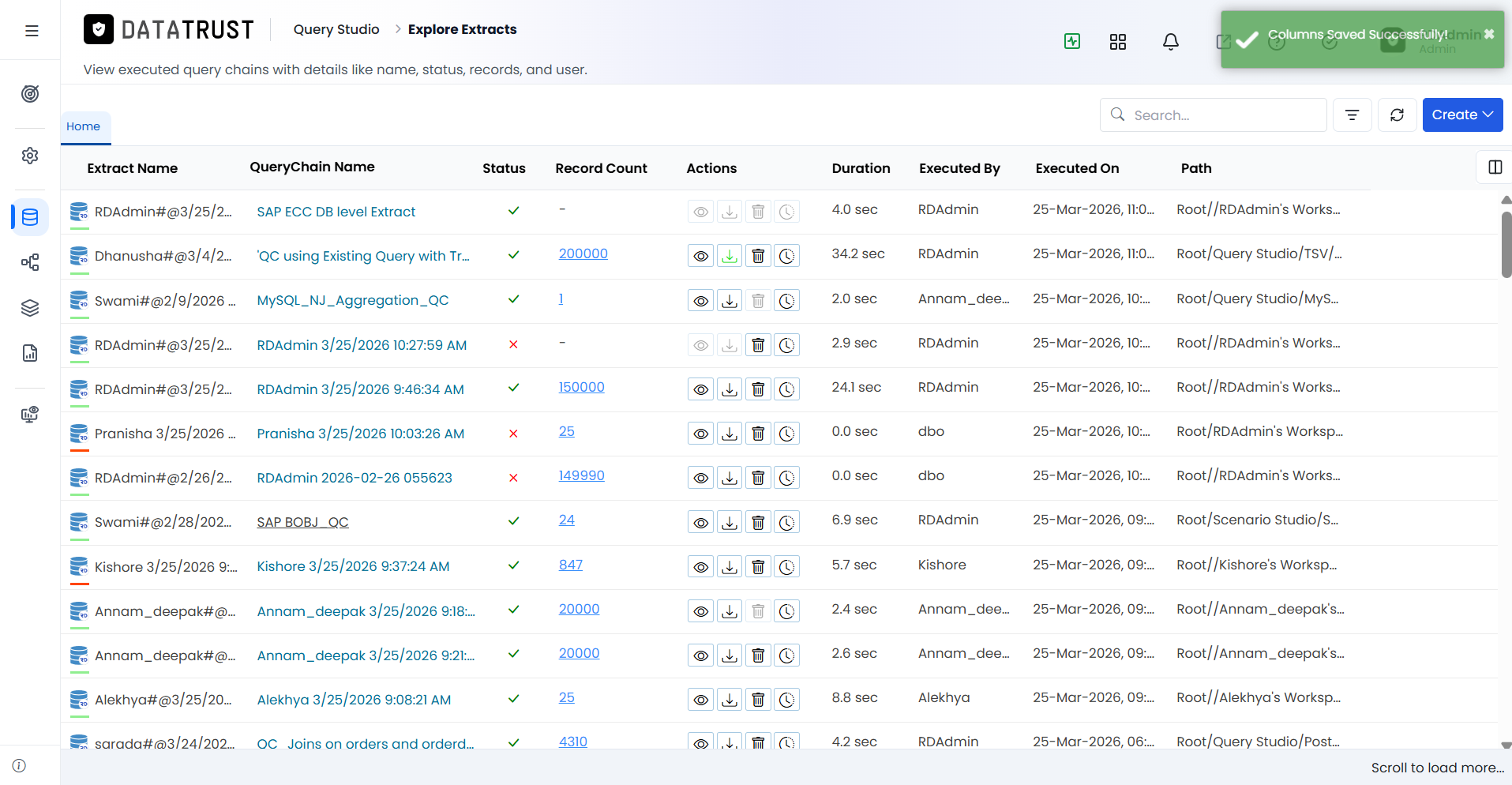Select the Swami#@2/28/202... extract name
The height and width of the screenshot is (785, 1512).
163,522
